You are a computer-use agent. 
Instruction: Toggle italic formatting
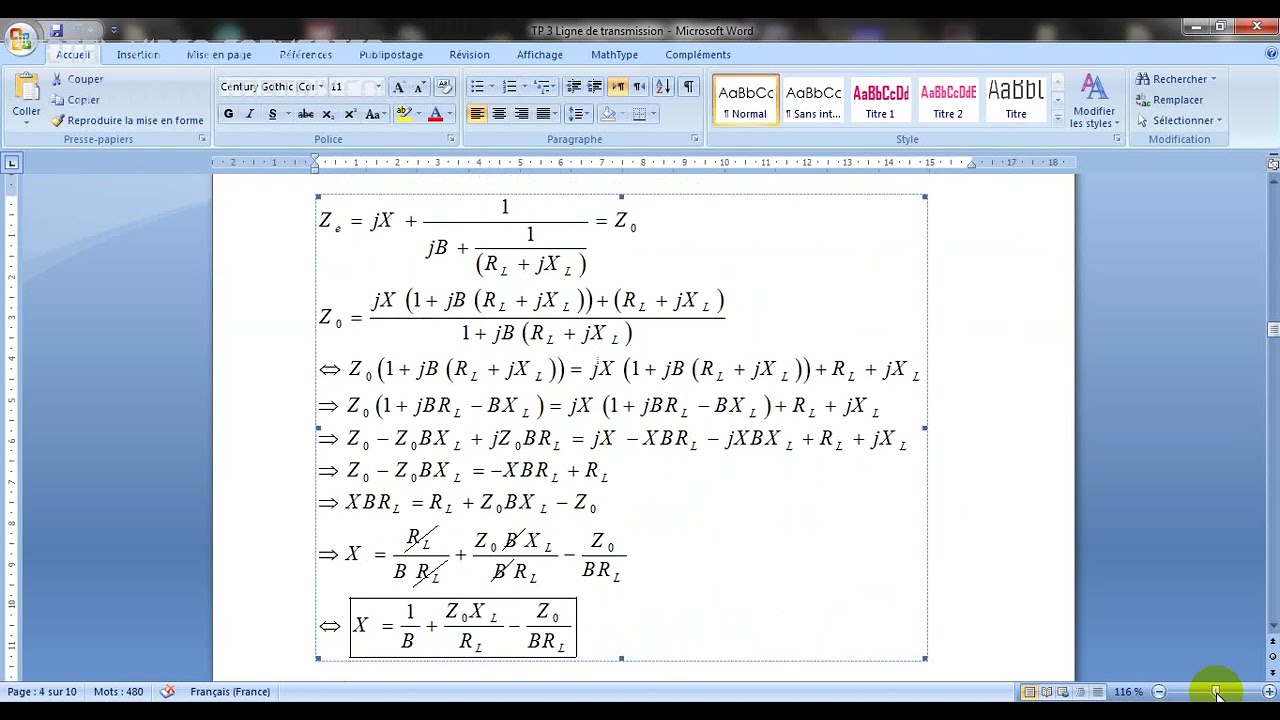coord(250,114)
